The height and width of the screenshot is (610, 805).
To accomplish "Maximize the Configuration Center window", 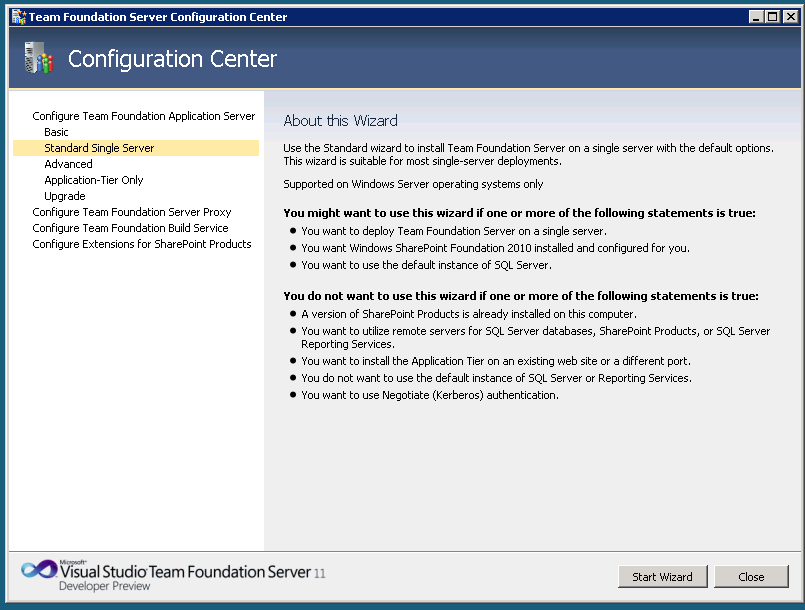I will 772,17.
